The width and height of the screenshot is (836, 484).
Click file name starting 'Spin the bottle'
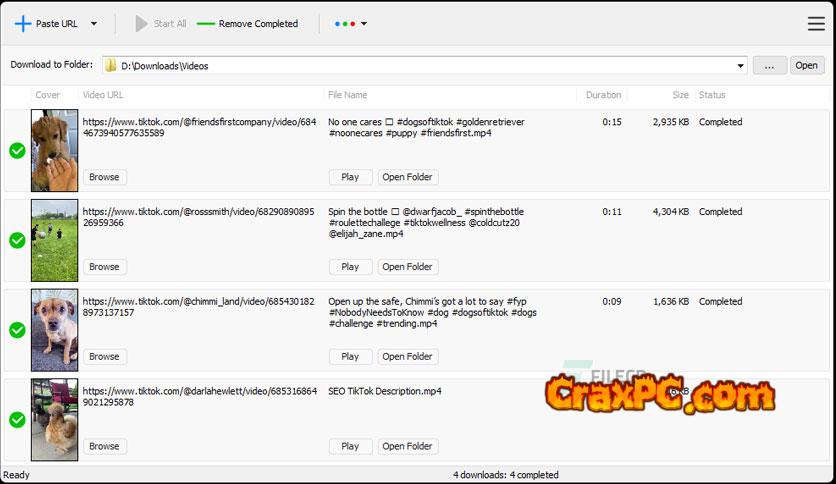pos(427,223)
